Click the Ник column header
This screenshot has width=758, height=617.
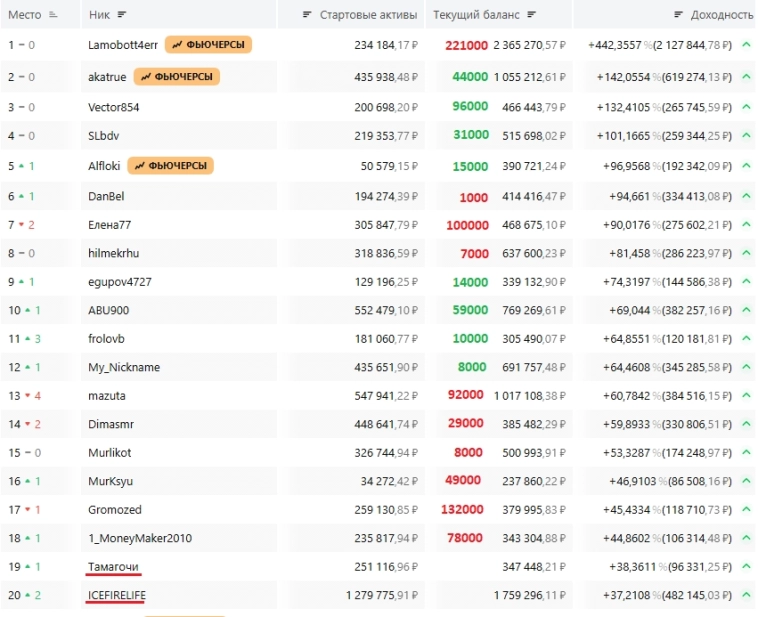point(99,15)
